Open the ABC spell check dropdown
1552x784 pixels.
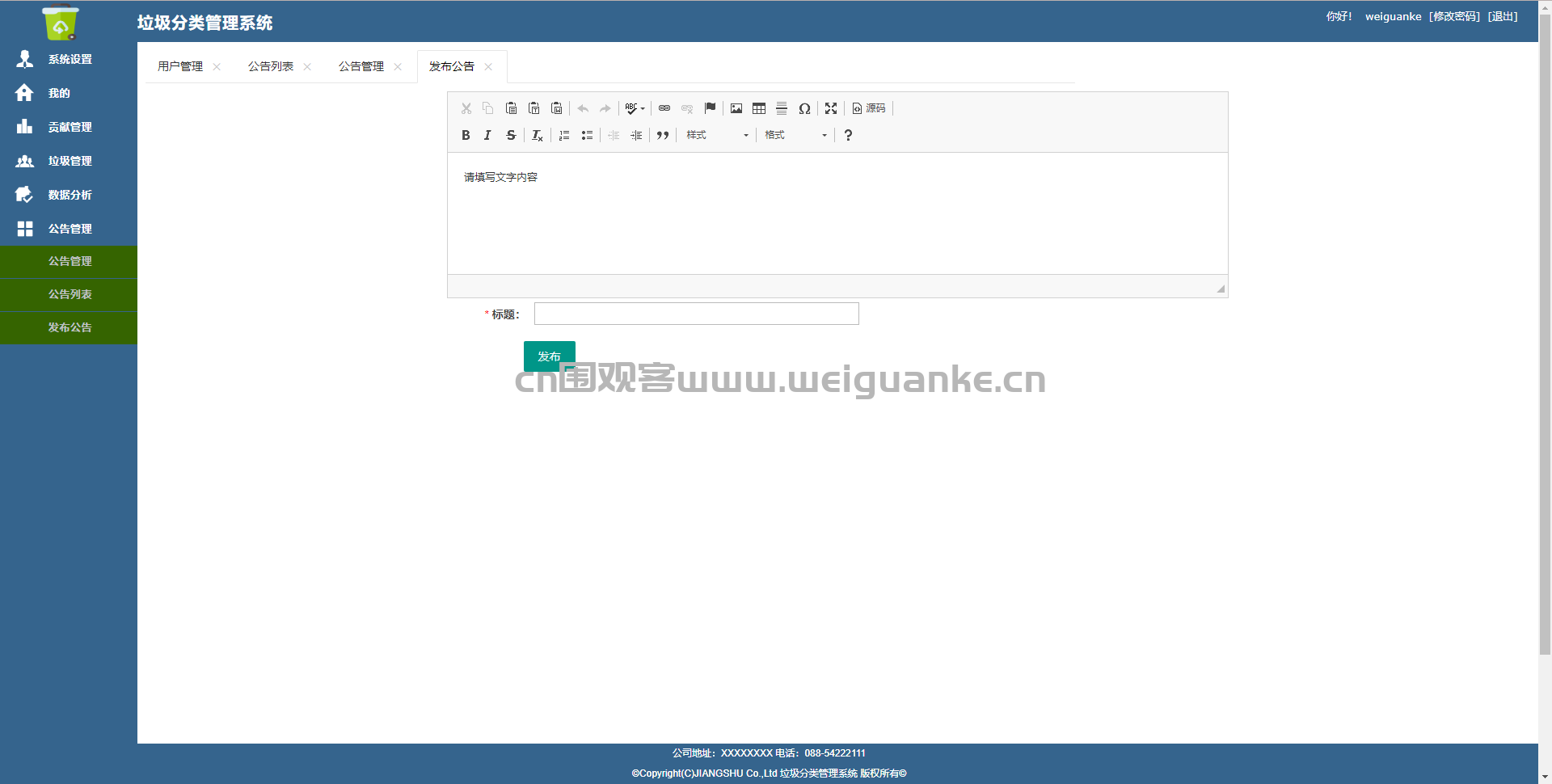click(x=635, y=108)
